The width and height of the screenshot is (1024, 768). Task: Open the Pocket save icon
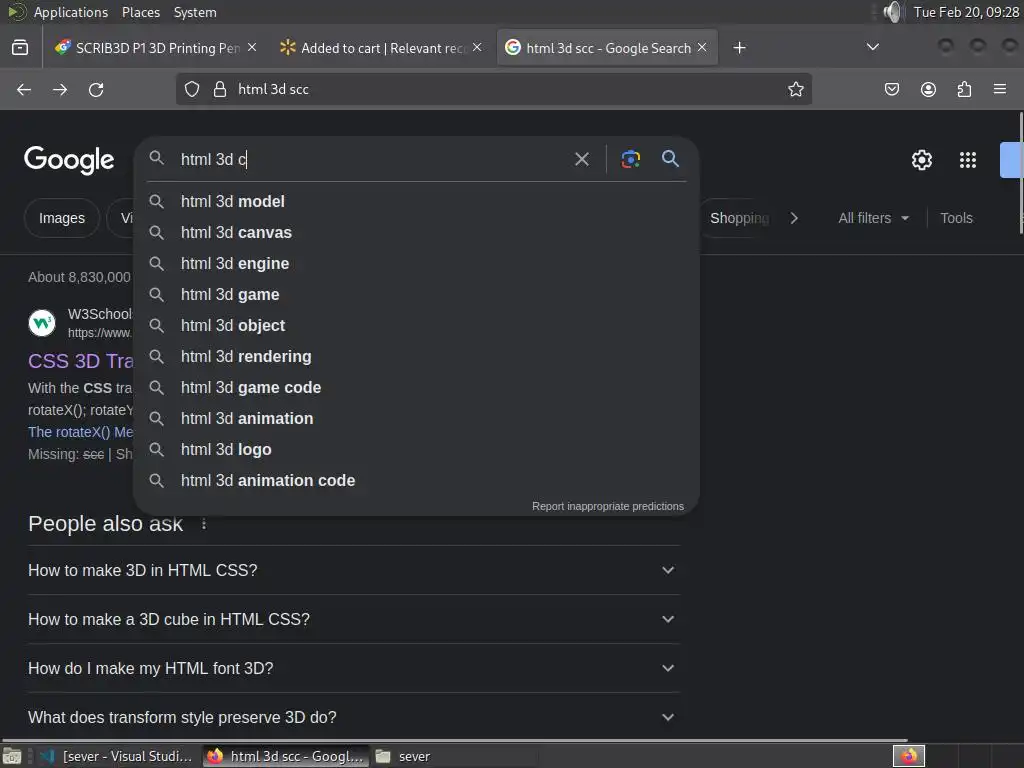pyautogui.click(x=891, y=89)
